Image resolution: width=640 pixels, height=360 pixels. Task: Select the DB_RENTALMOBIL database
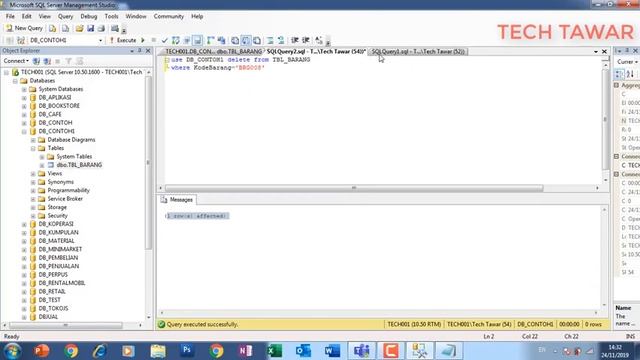point(62,283)
